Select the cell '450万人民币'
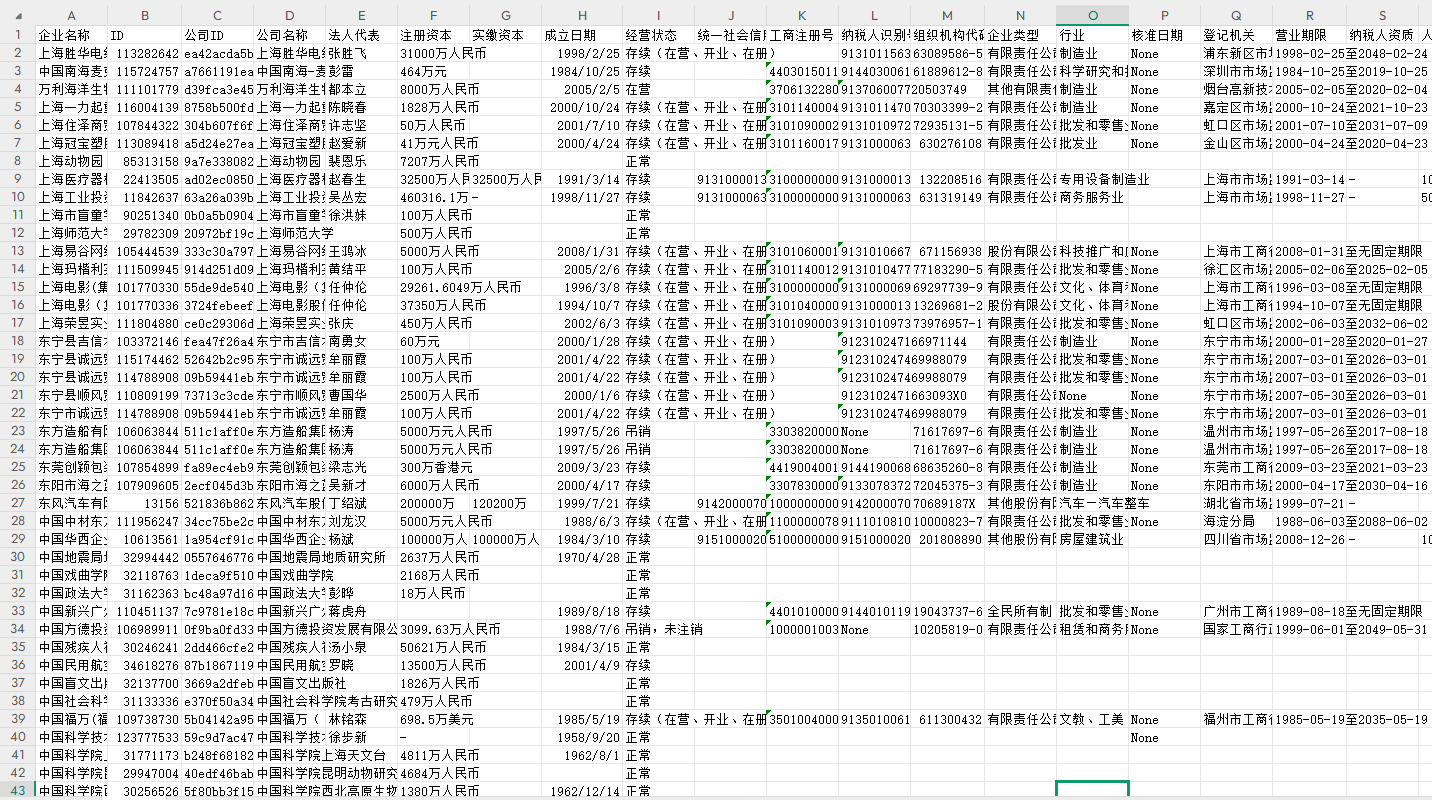The image size is (1432, 800). (433, 323)
